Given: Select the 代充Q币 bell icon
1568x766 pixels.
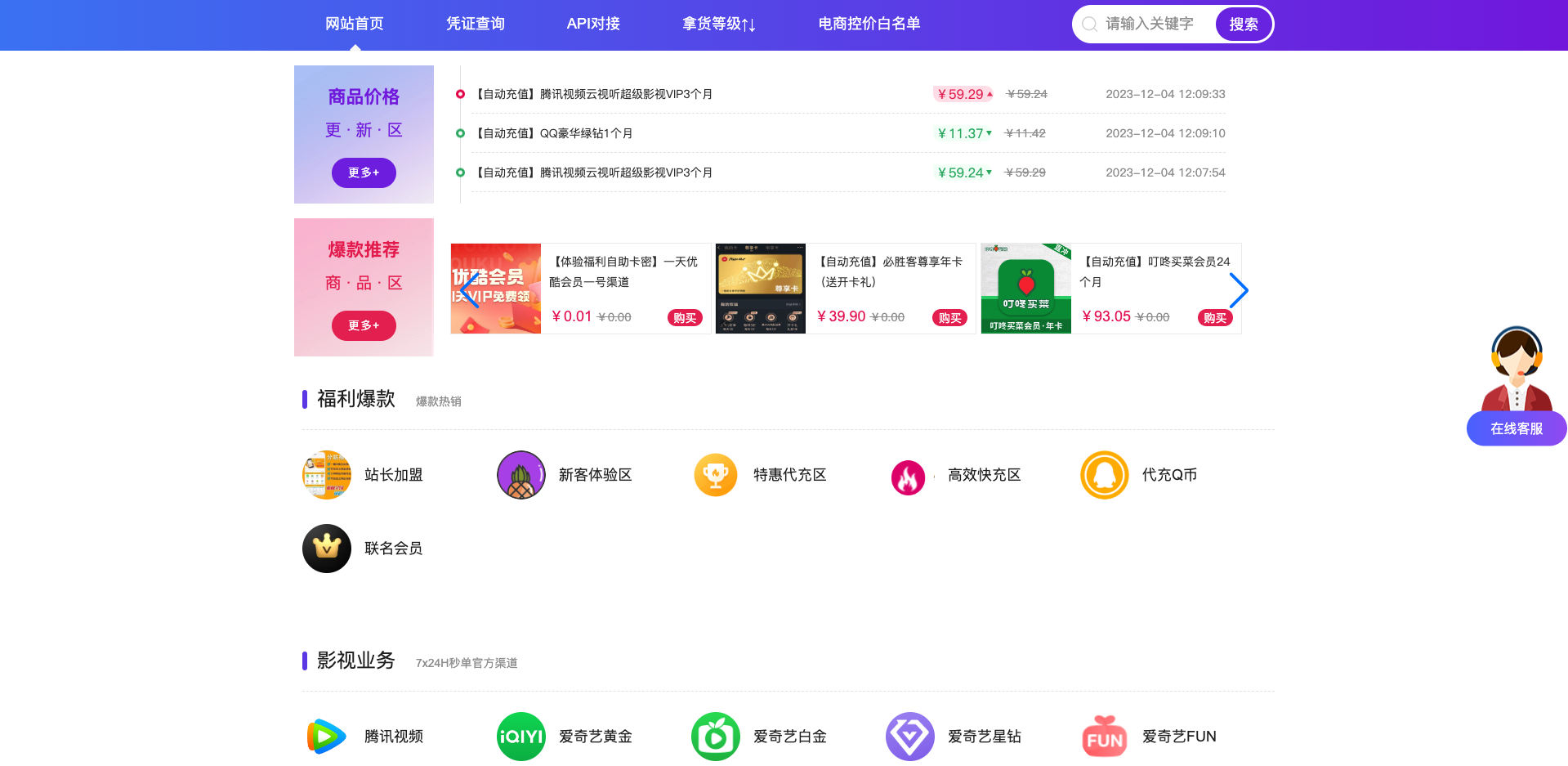Looking at the screenshot, I should coord(1104,474).
